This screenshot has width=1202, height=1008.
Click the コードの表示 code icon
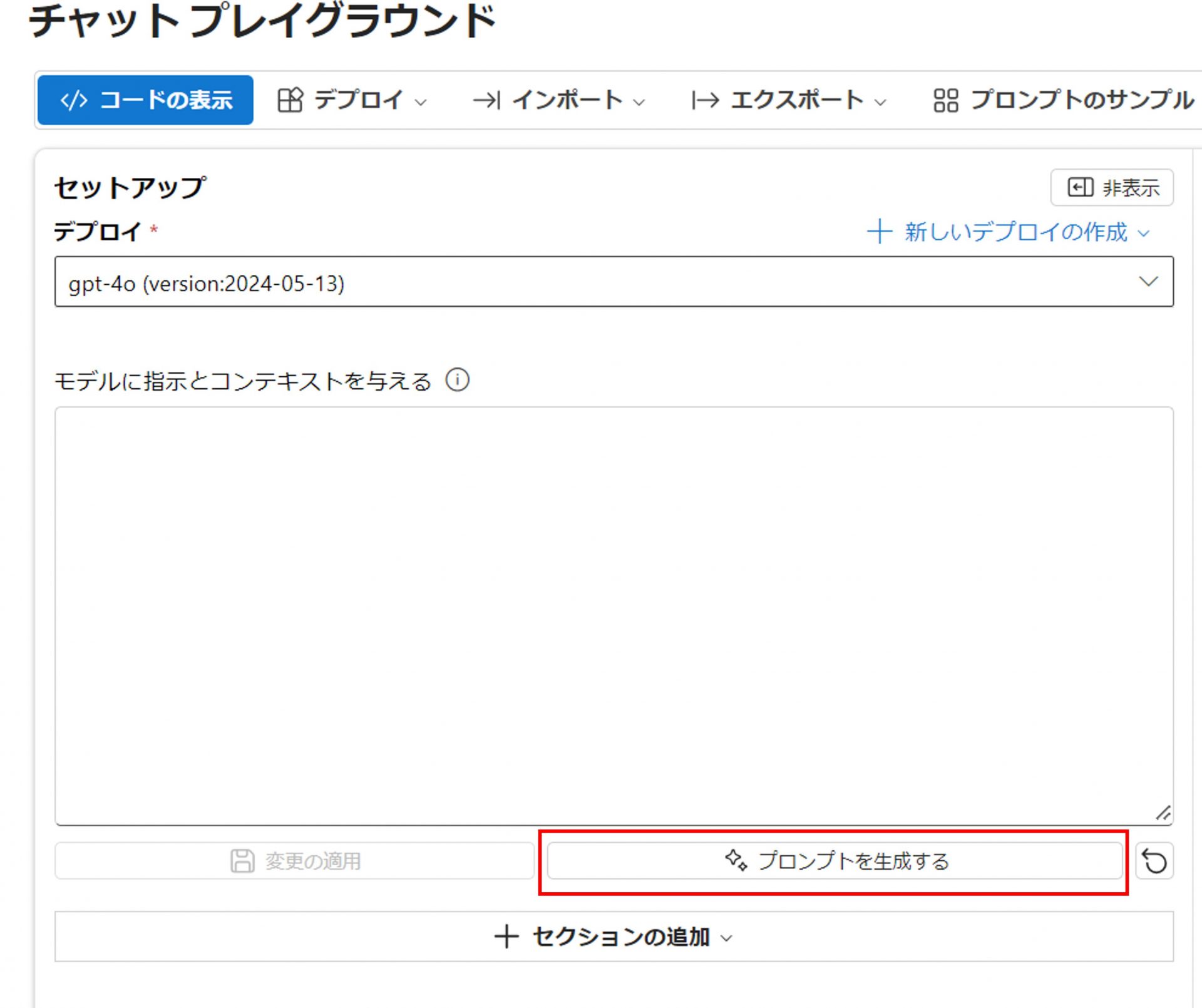point(73,100)
